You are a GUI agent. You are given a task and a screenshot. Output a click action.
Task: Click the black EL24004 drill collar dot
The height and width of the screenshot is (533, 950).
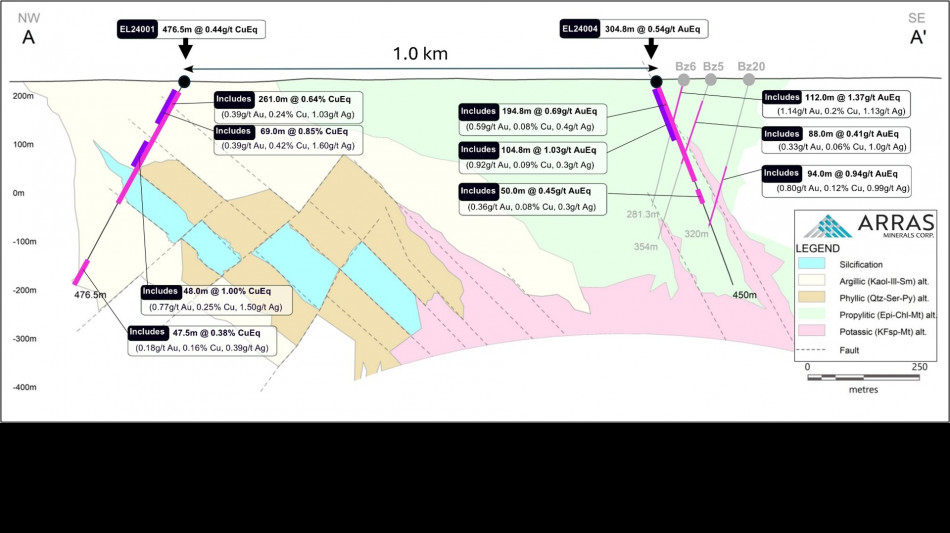[x=656, y=81]
